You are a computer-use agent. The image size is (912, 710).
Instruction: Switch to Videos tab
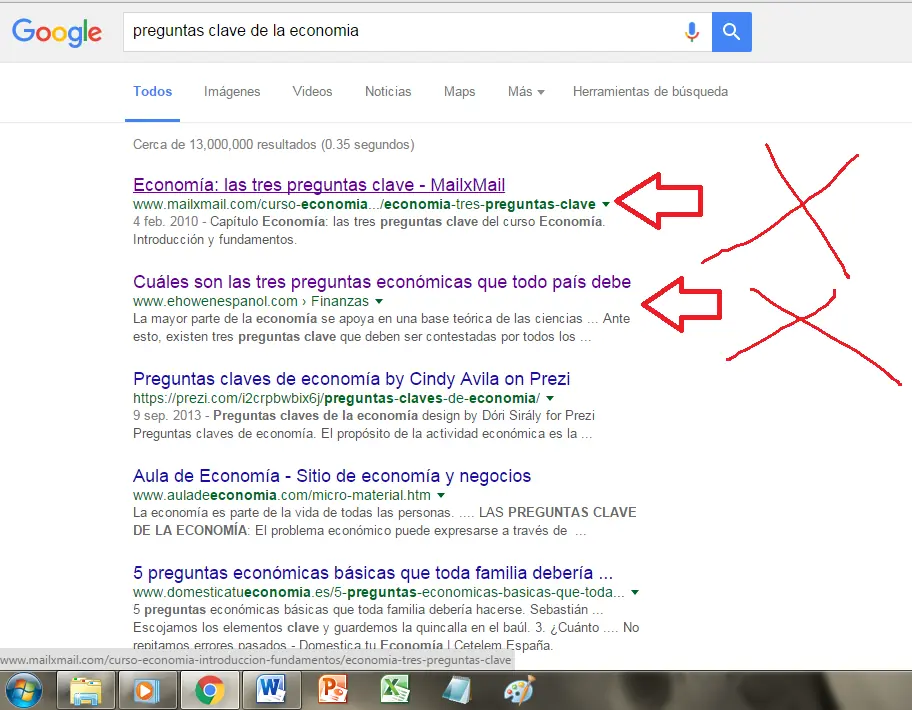tap(312, 92)
